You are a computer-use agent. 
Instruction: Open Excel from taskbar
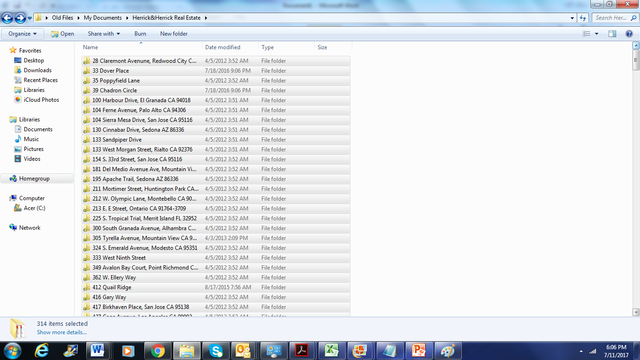click(x=331, y=351)
